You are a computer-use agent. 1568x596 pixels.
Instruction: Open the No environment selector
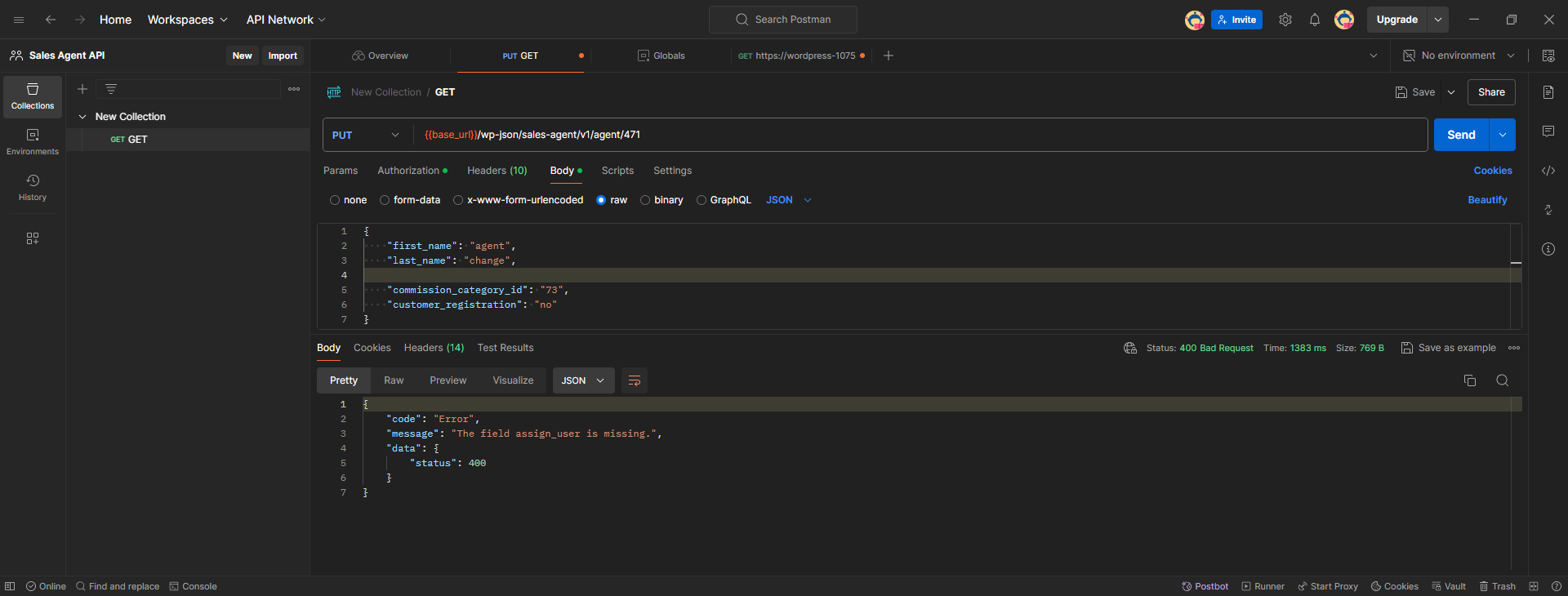coord(1459,56)
